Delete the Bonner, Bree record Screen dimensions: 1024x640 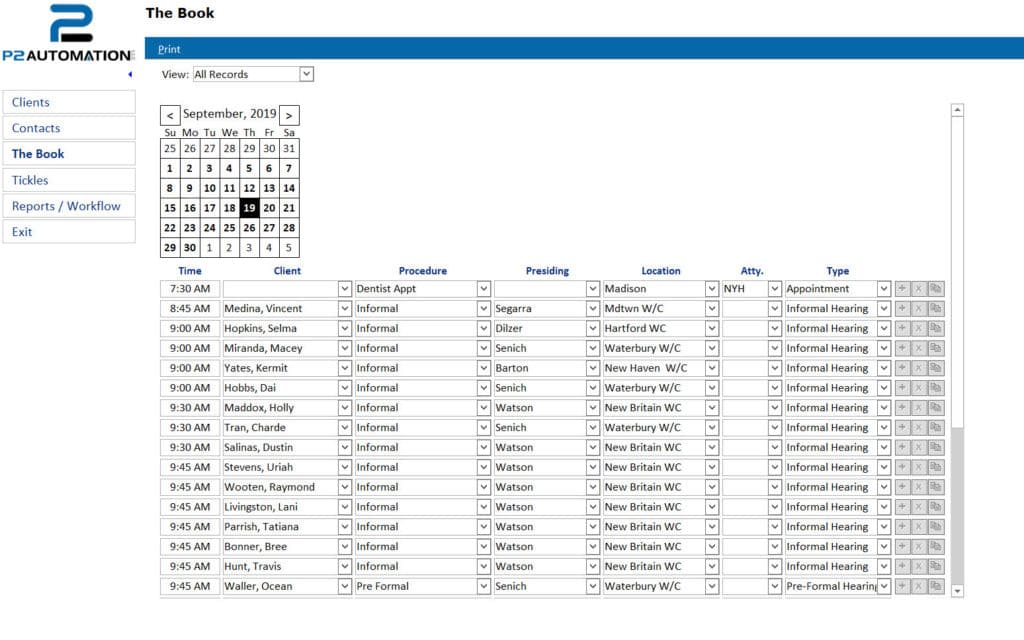tap(918, 546)
